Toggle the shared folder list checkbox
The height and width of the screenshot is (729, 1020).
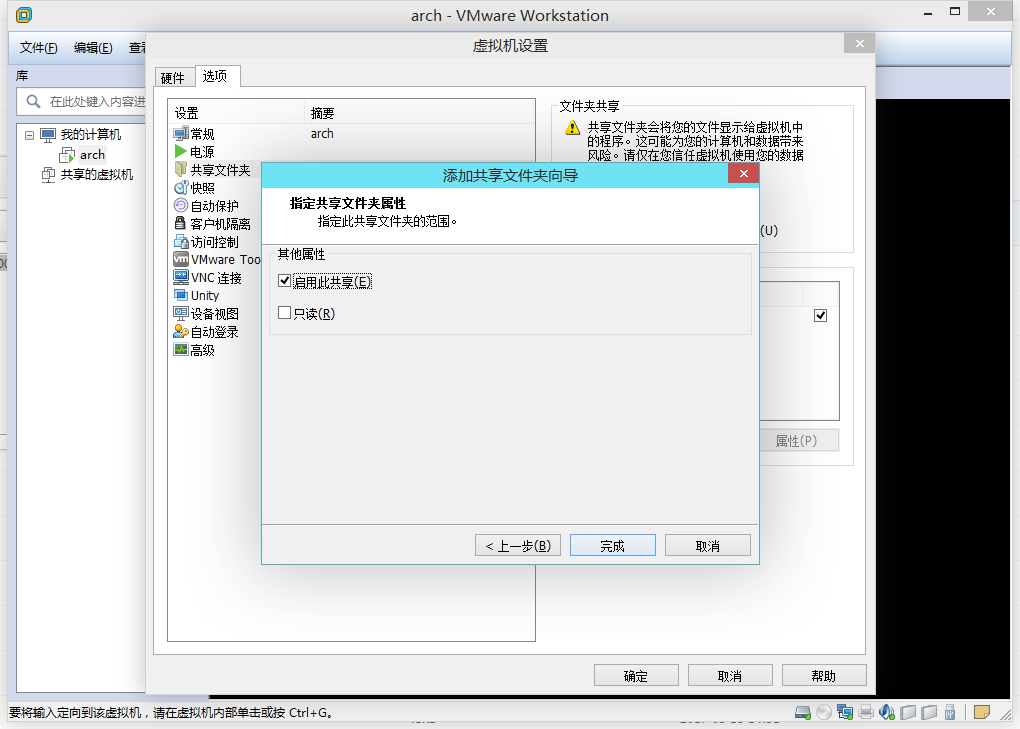(821, 315)
